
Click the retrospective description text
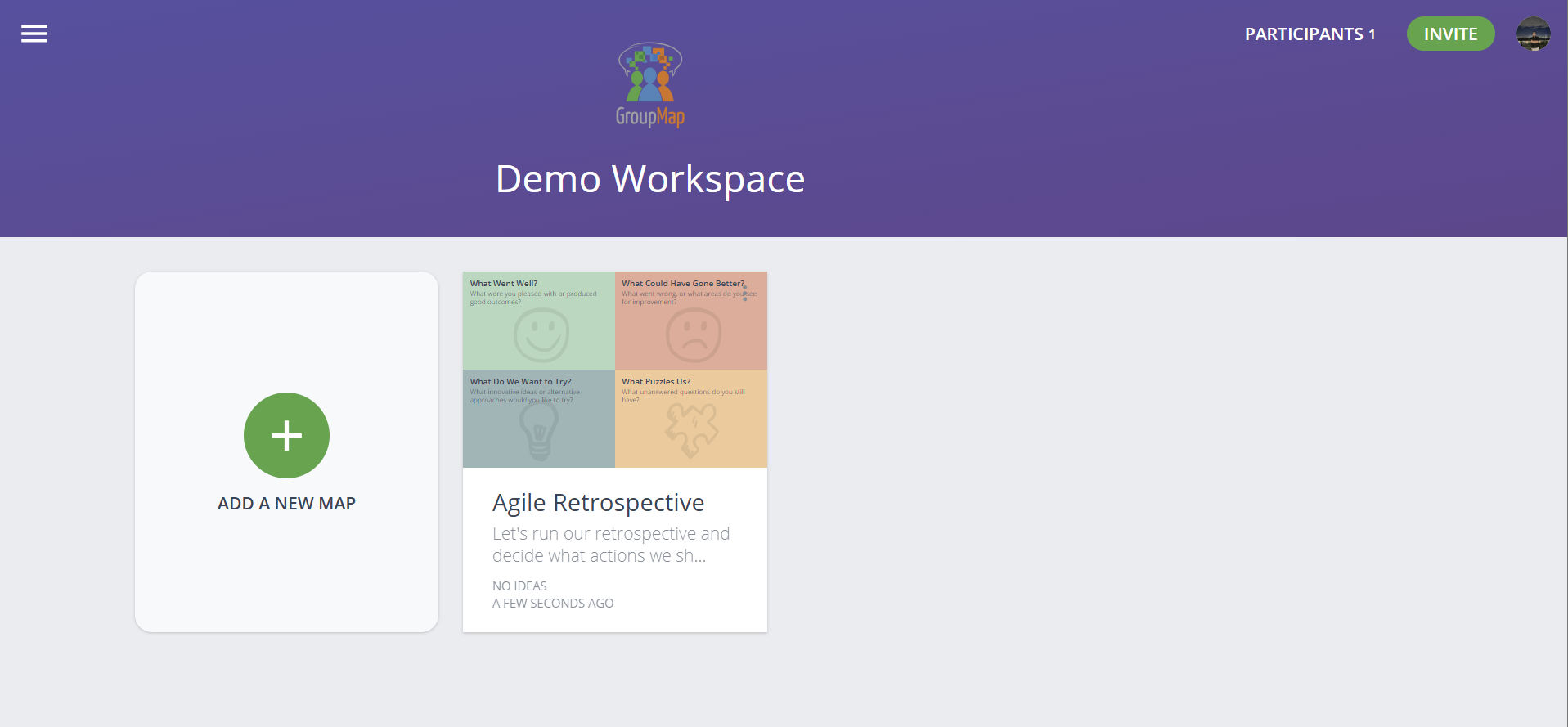tap(611, 545)
